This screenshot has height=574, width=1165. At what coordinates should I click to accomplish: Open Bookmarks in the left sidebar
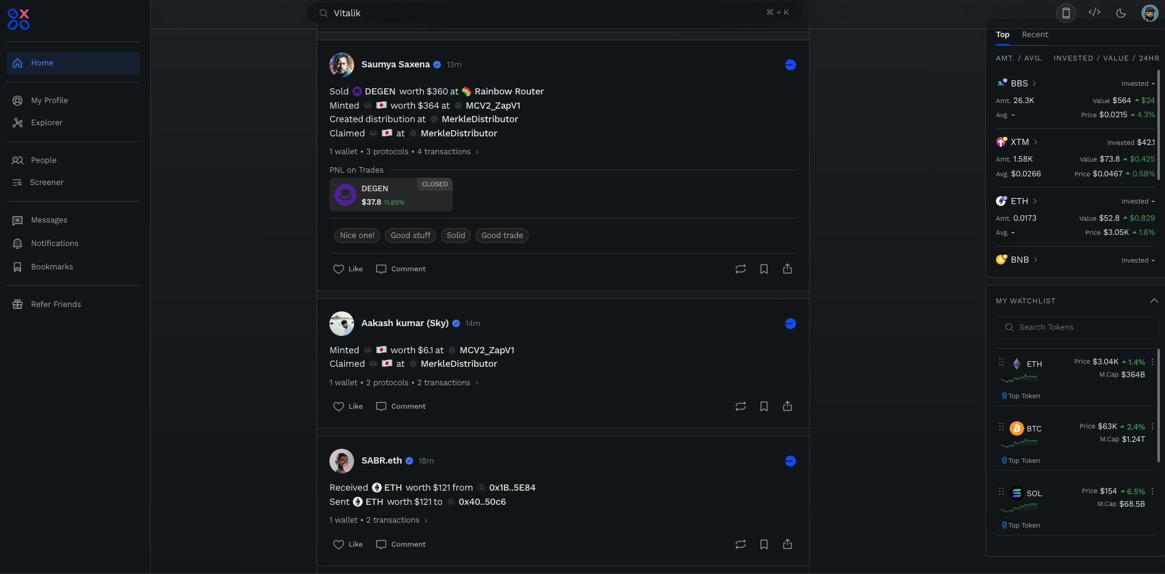click(x=51, y=267)
